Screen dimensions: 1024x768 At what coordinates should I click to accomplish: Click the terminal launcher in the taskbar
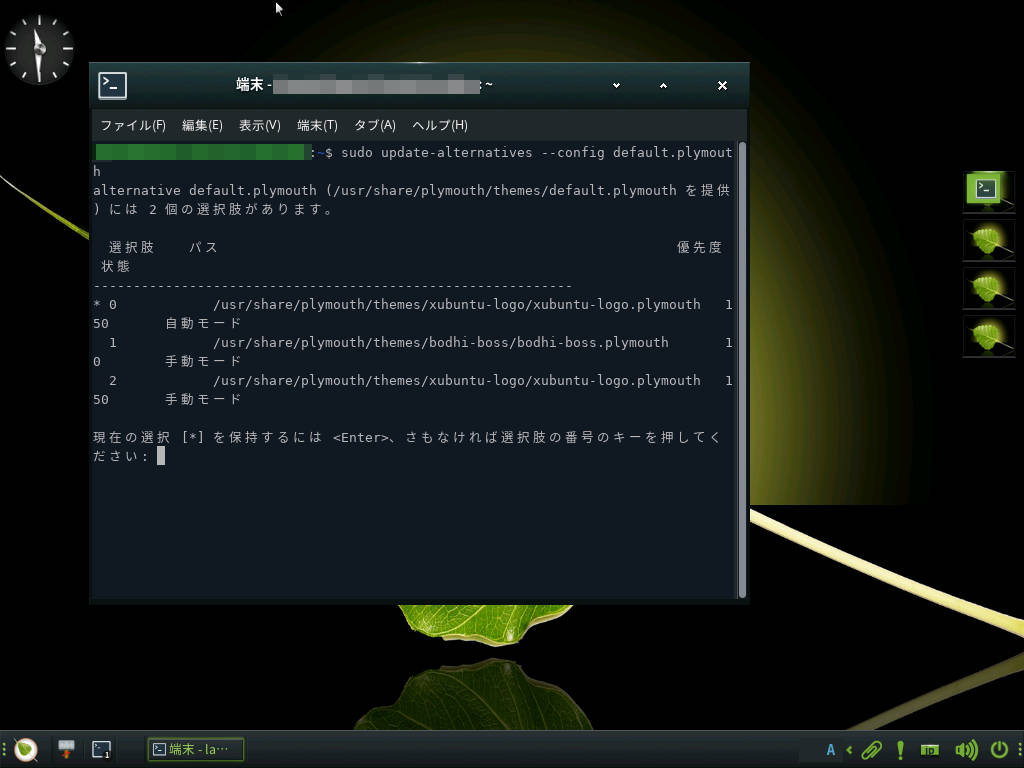pyautogui.click(x=101, y=749)
